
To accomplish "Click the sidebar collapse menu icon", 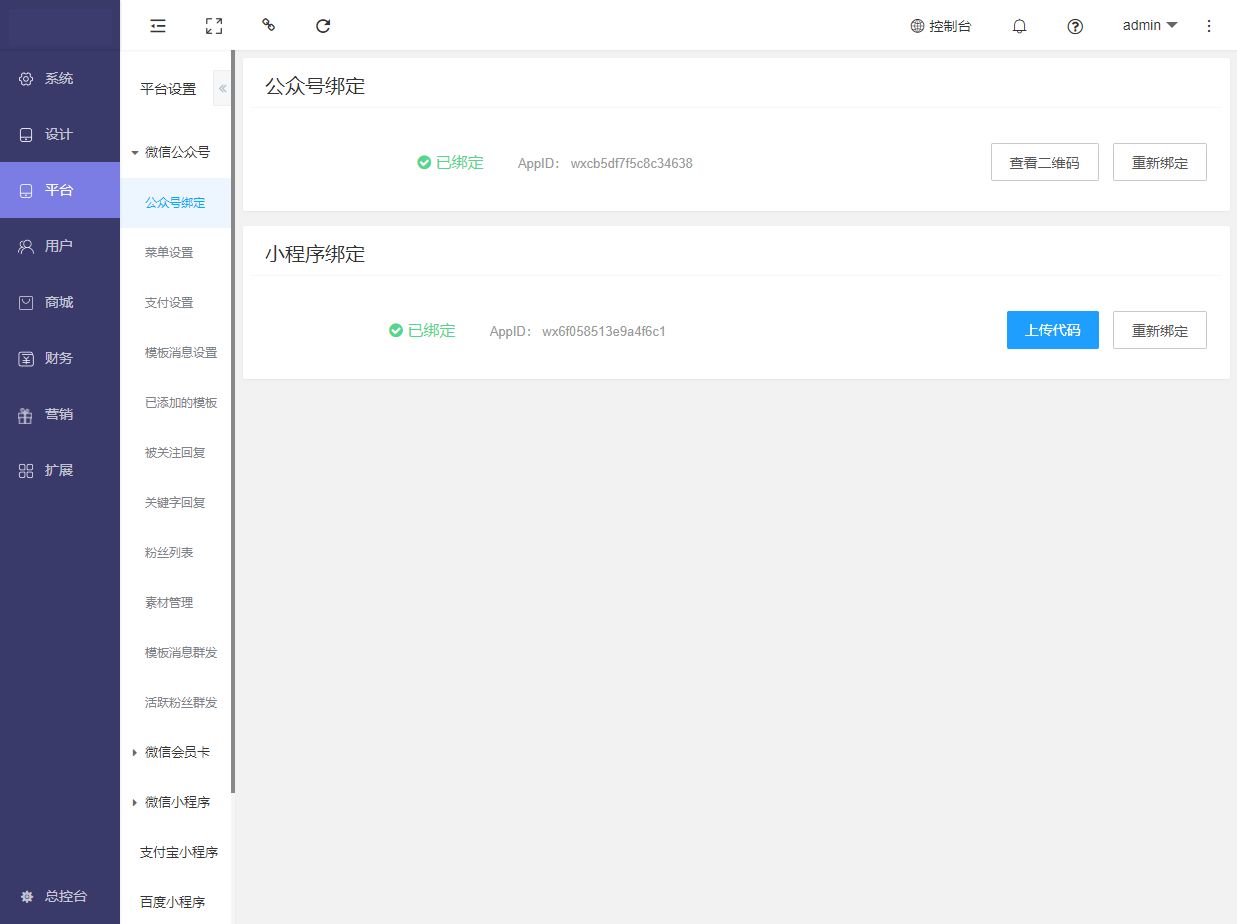I will pos(158,26).
